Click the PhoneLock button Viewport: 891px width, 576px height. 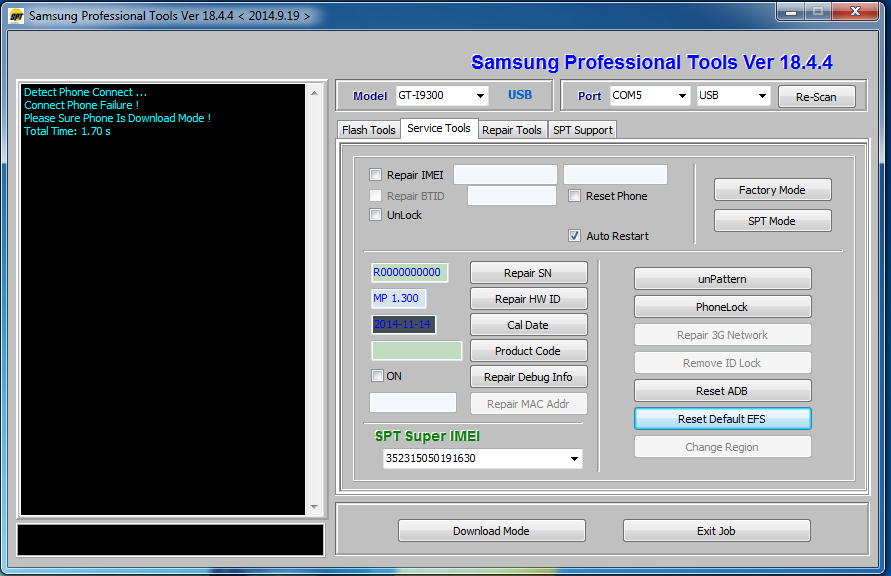pos(722,307)
